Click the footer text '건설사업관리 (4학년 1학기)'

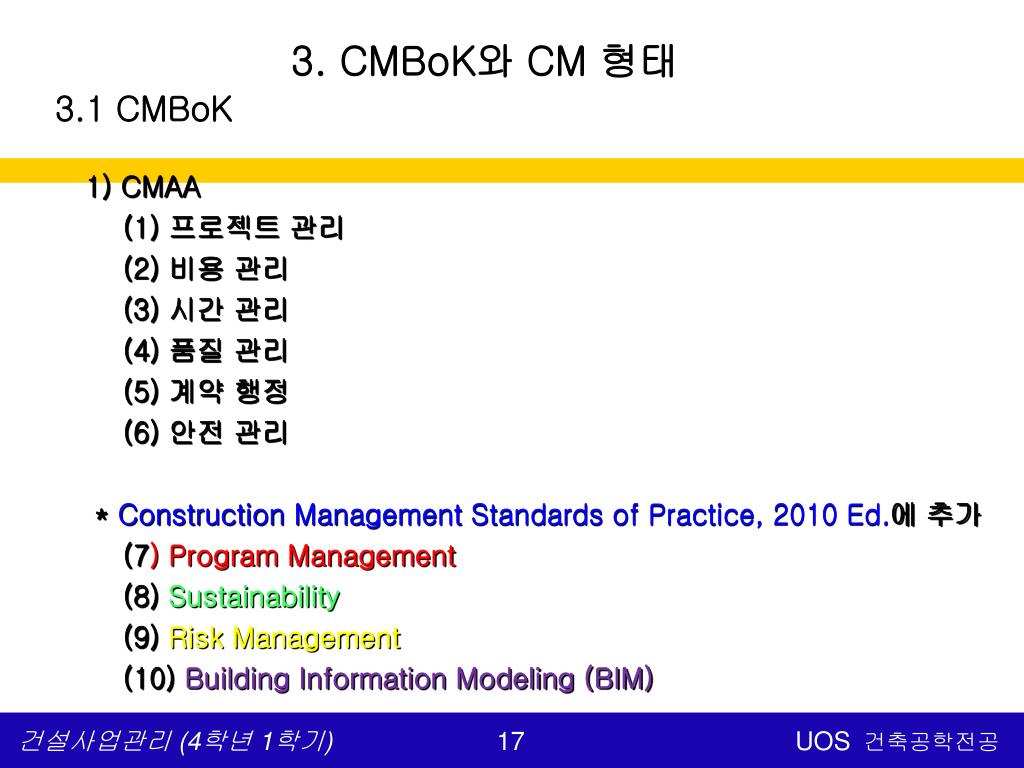tap(176, 741)
